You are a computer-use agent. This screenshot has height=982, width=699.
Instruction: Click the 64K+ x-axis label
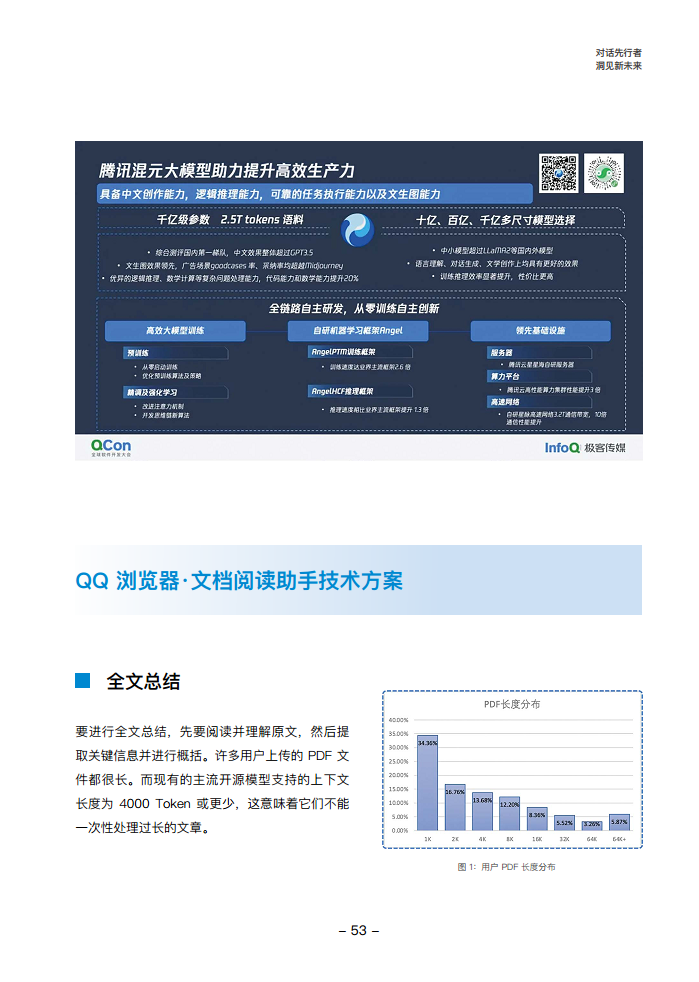point(619,839)
